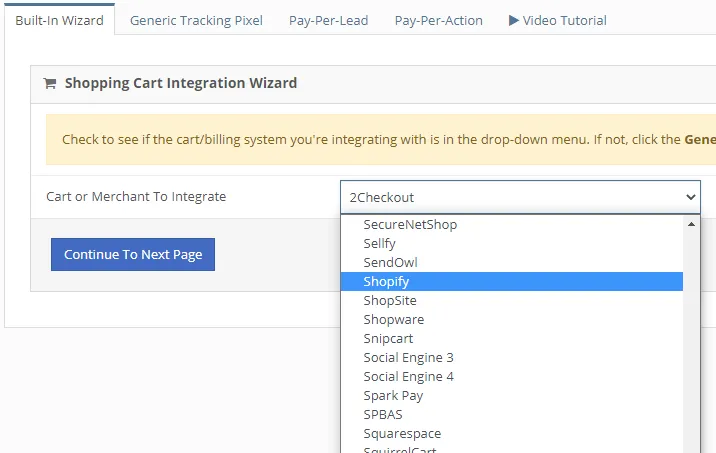Switch to Generic Tracking Pixel tab
716x453 pixels.
tap(196, 21)
